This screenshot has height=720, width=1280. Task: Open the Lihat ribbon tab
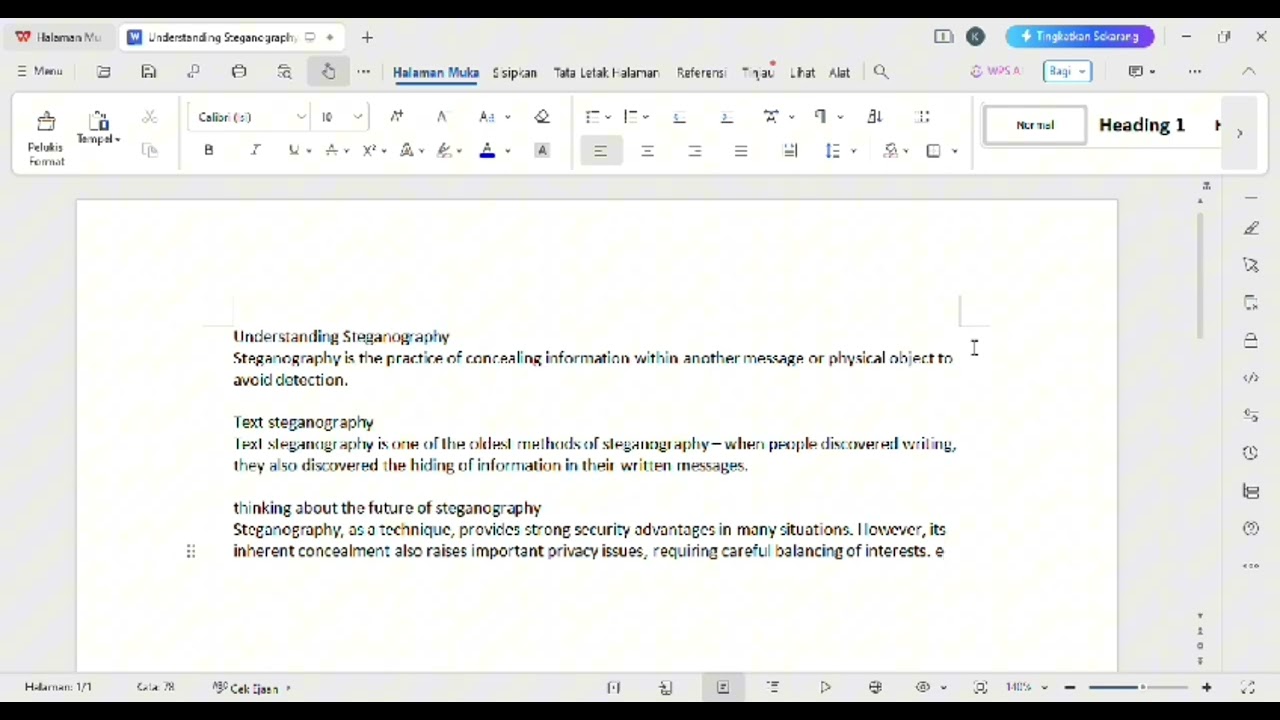tap(803, 72)
